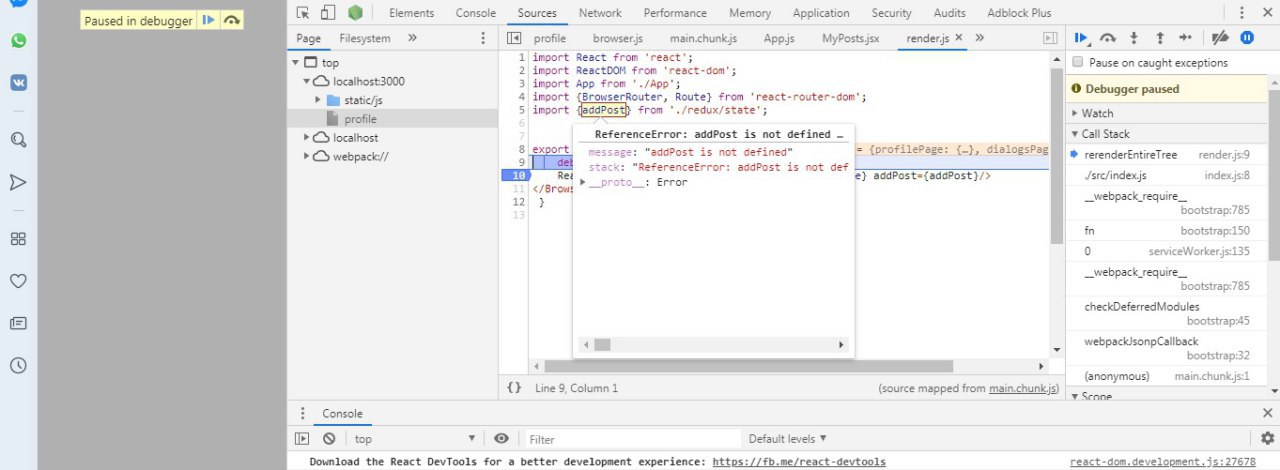Step into next function call
This screenshot has width=1280, height=470.
point(1134,38)
